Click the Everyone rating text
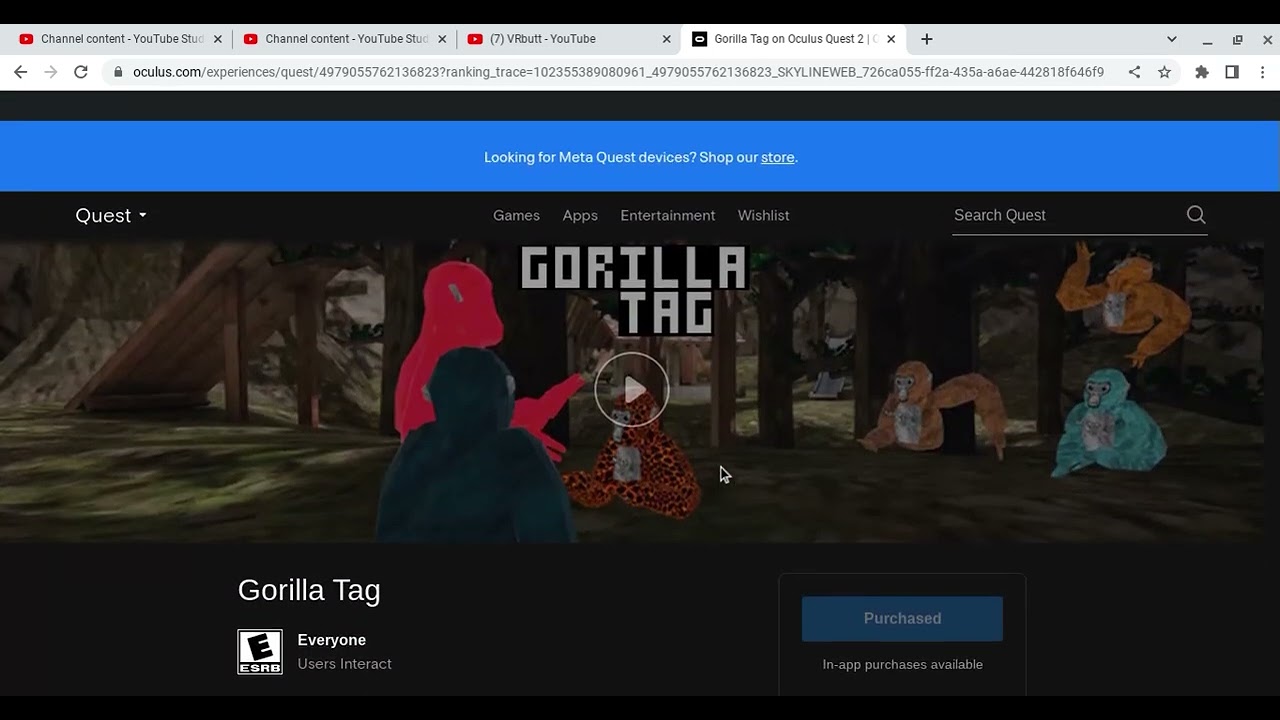The height and width of the screenshot is (720, 1280). [332, 640]
